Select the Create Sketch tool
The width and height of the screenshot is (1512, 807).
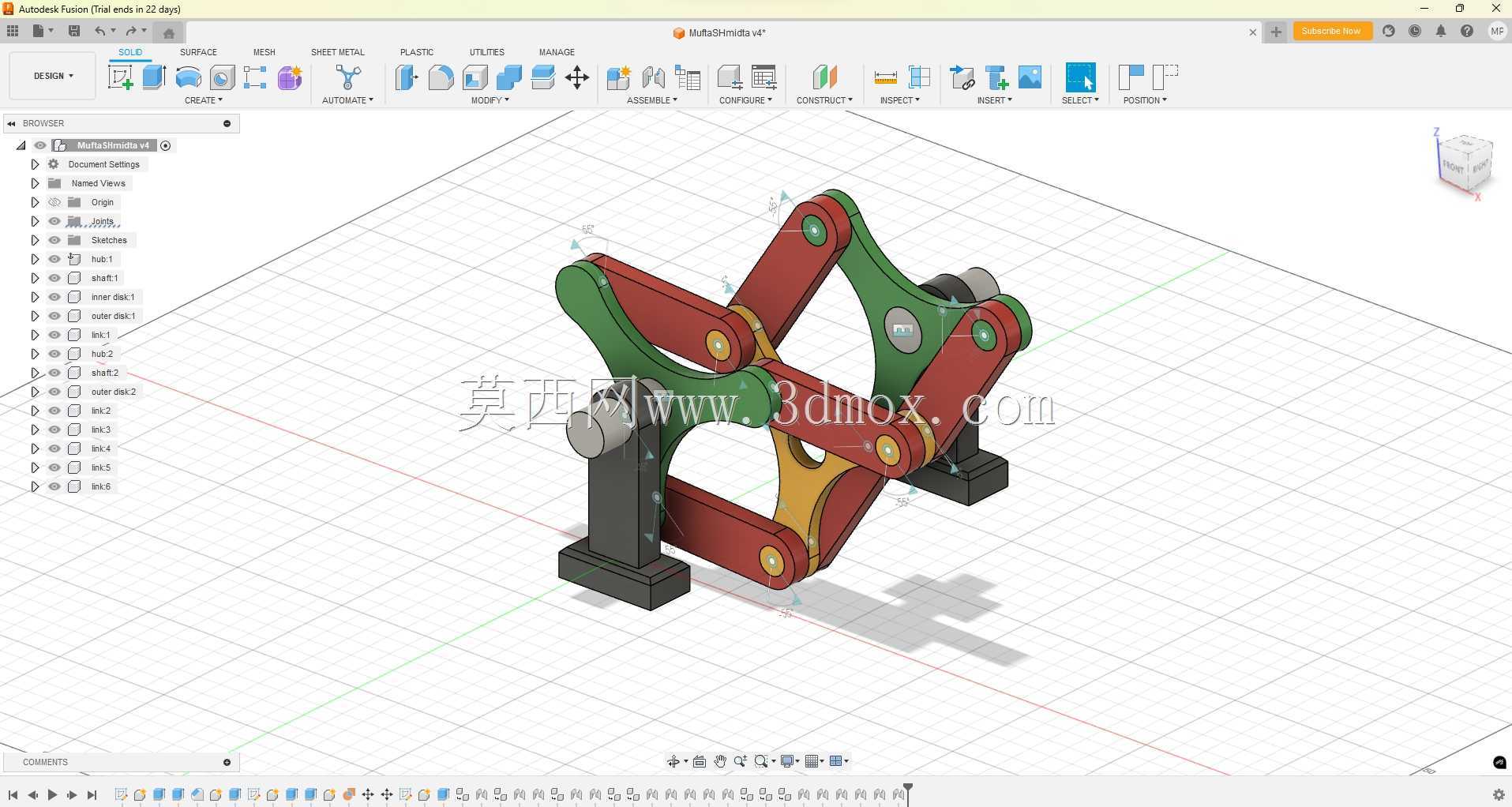pyautogui.click(x=120, y=77)
